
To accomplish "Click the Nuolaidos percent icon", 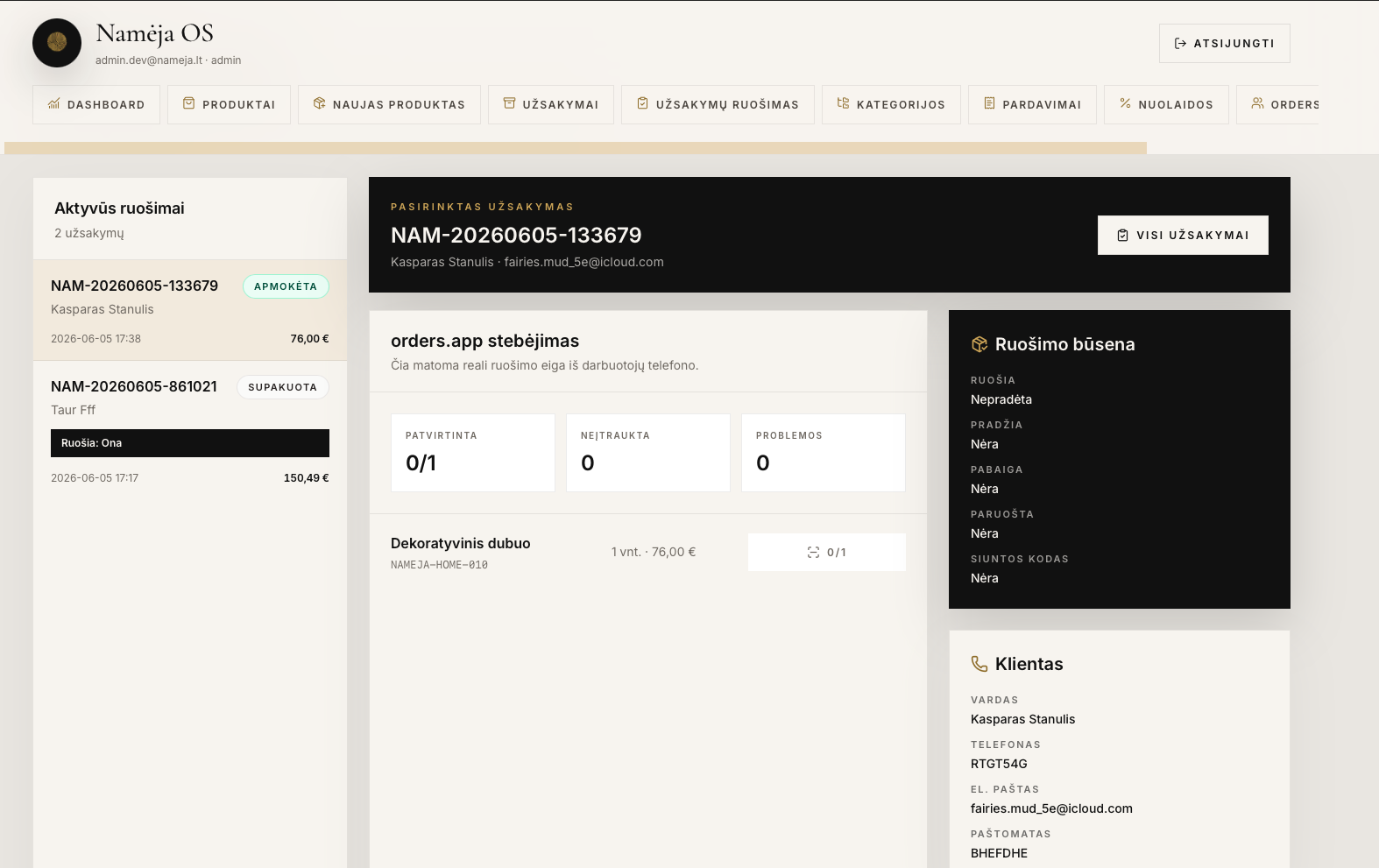I will (x=1125, y=103).
